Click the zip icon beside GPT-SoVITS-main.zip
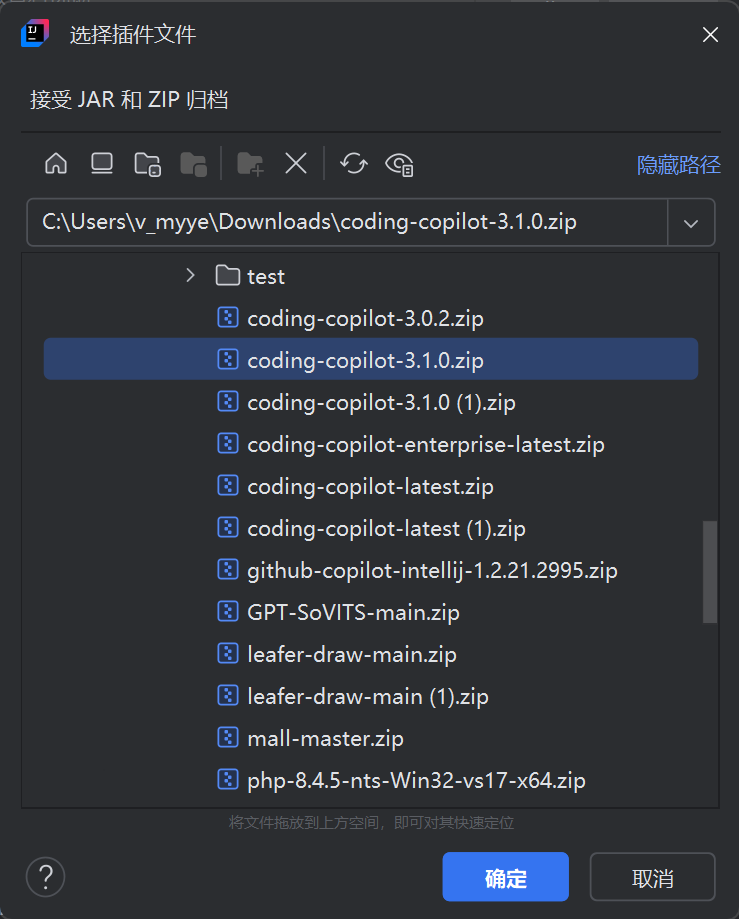The height and width of the screenshot is (919, 739). pos(227,612)
